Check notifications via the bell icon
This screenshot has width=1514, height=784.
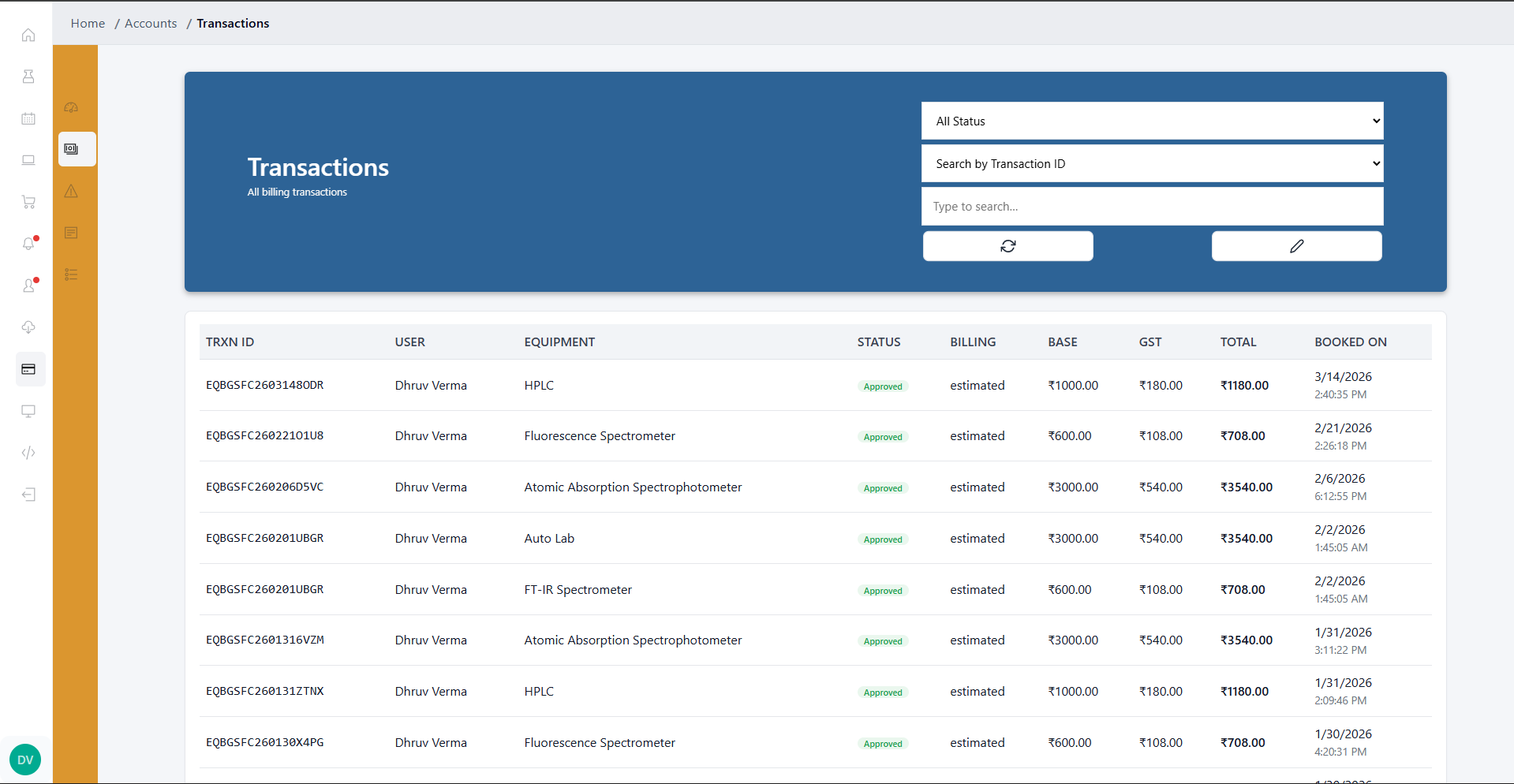[x=28, y=244]
